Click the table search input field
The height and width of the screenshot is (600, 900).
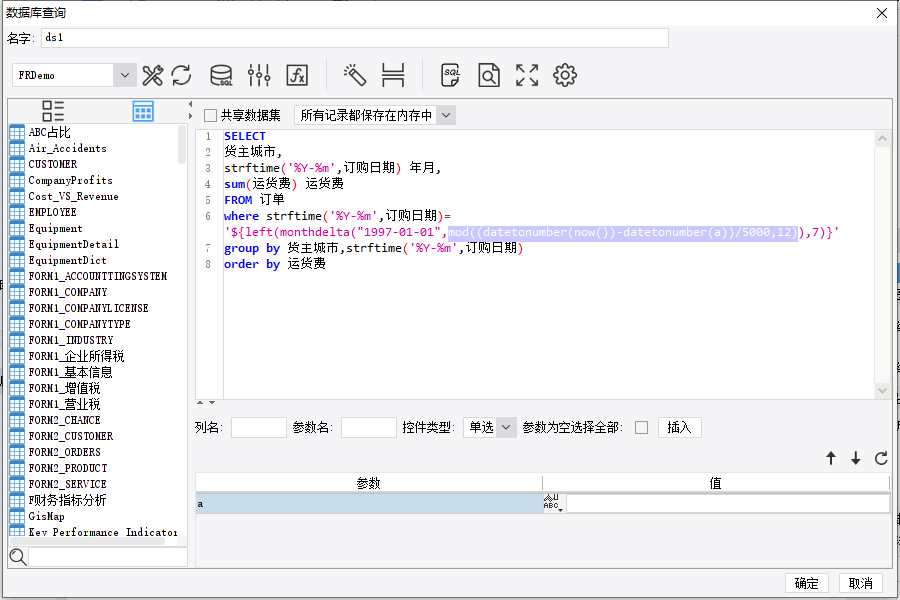tap(108, 557)
